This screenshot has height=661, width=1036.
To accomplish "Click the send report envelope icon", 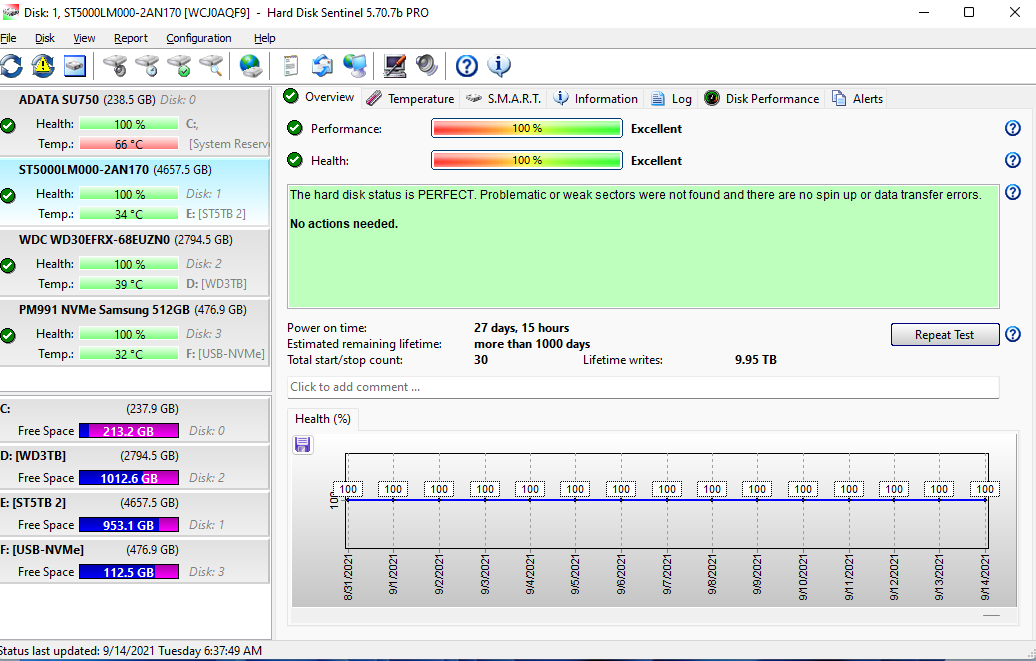I will 322,65.
